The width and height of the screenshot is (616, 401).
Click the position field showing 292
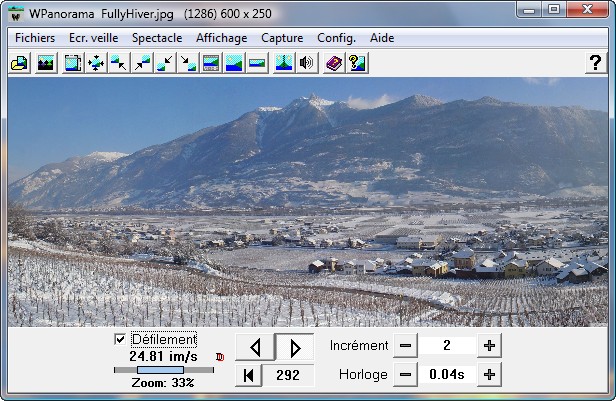pyautogui.click(x=288, y=375)
